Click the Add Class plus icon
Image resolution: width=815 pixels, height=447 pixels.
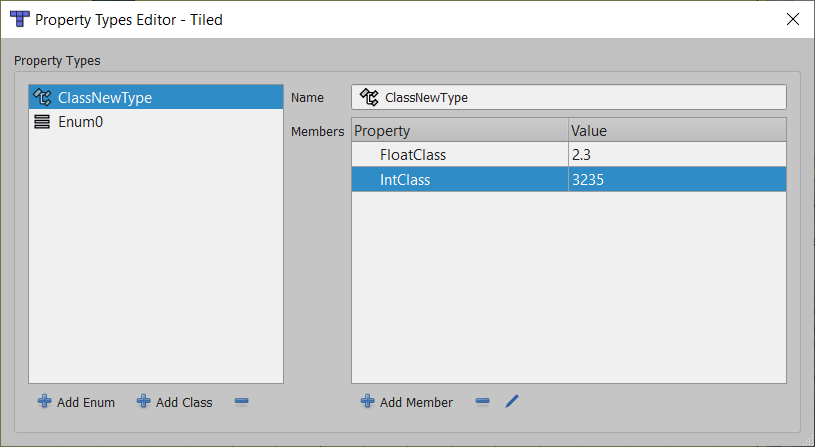[x=143, y=401]
